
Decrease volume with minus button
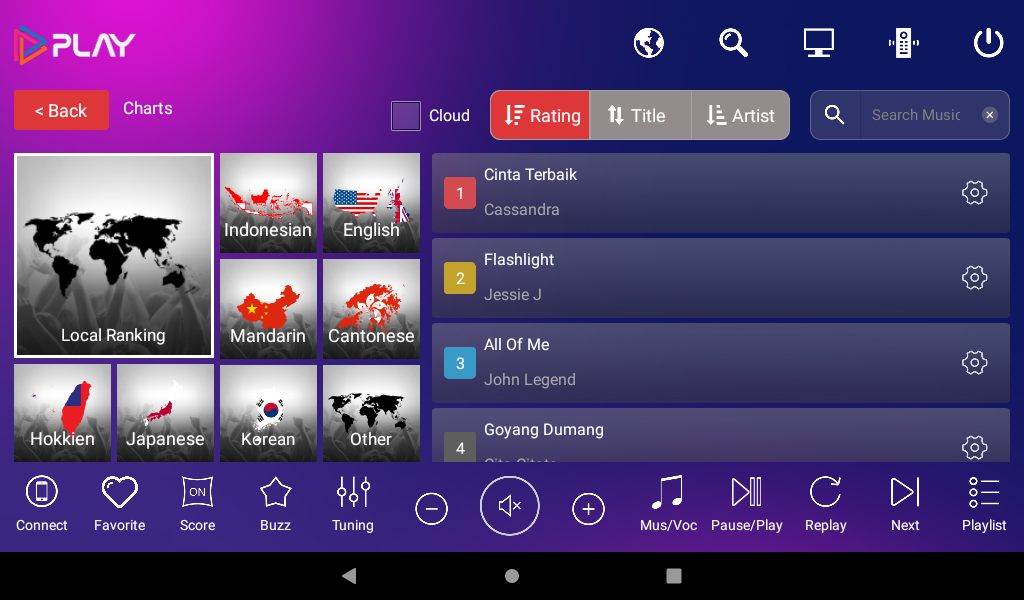(432, 509)
